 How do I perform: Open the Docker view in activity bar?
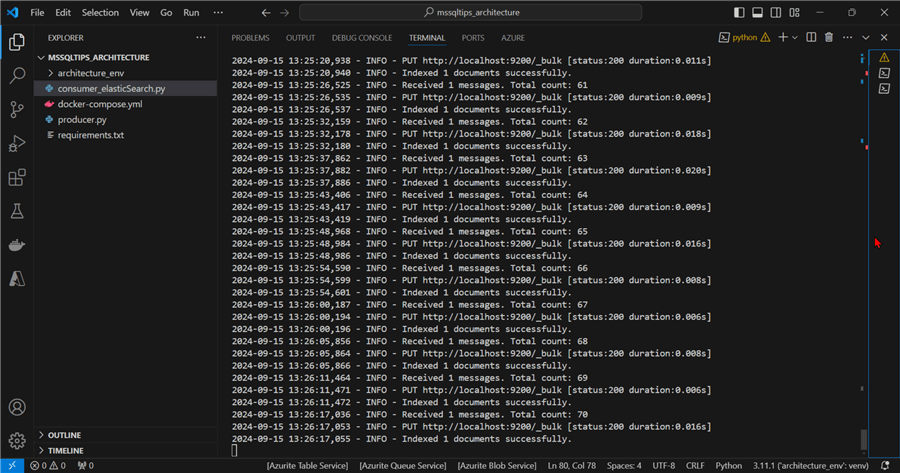click(17, 245)
